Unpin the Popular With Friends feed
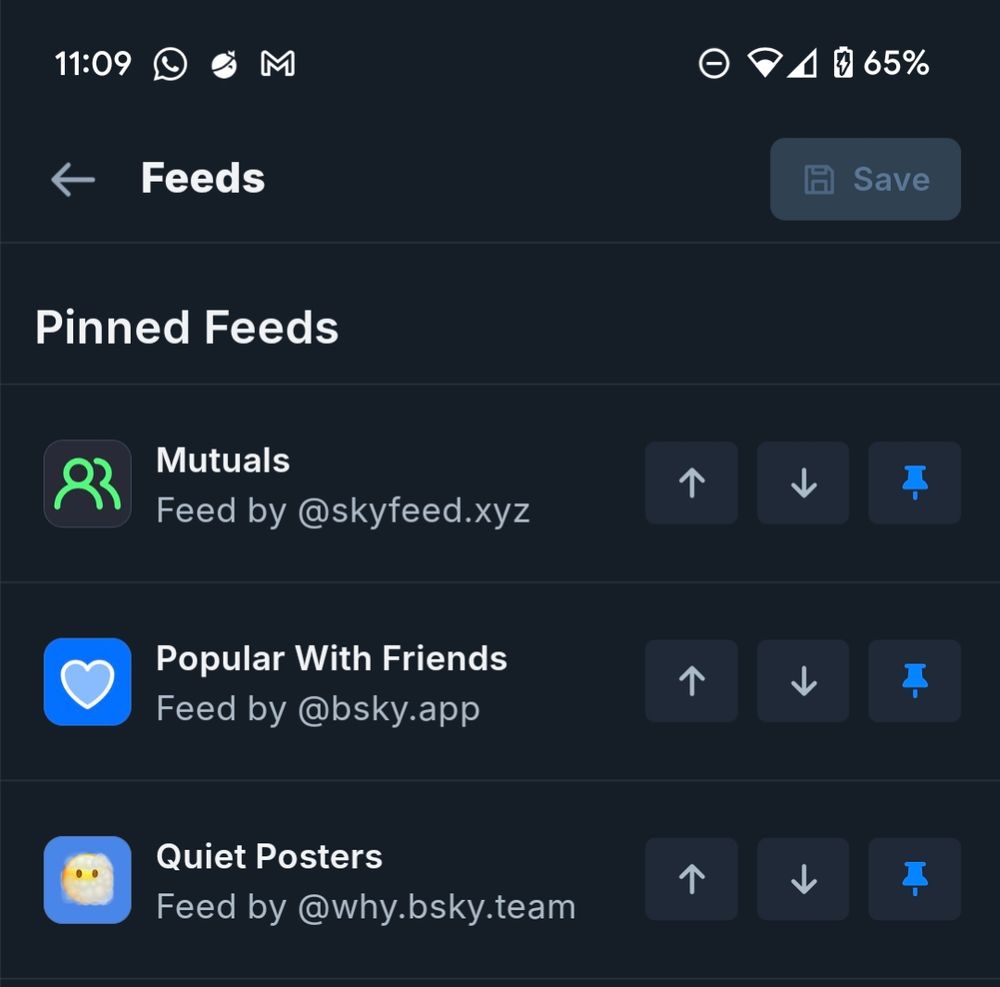The width and height of the screenshot is (1000, 987). click(914, 681)
